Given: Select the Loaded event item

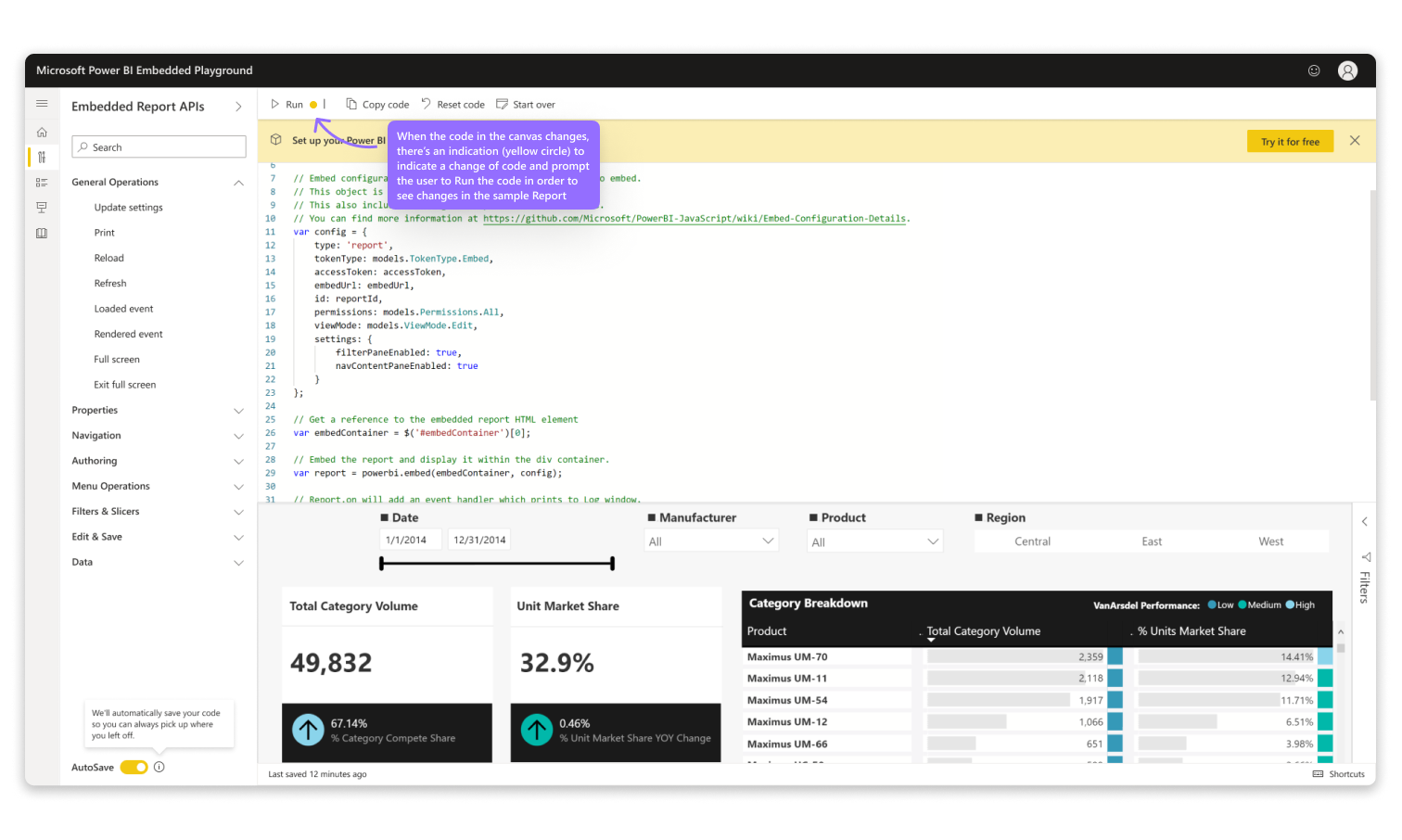Looking at the screenshot, I should point(123,309).
